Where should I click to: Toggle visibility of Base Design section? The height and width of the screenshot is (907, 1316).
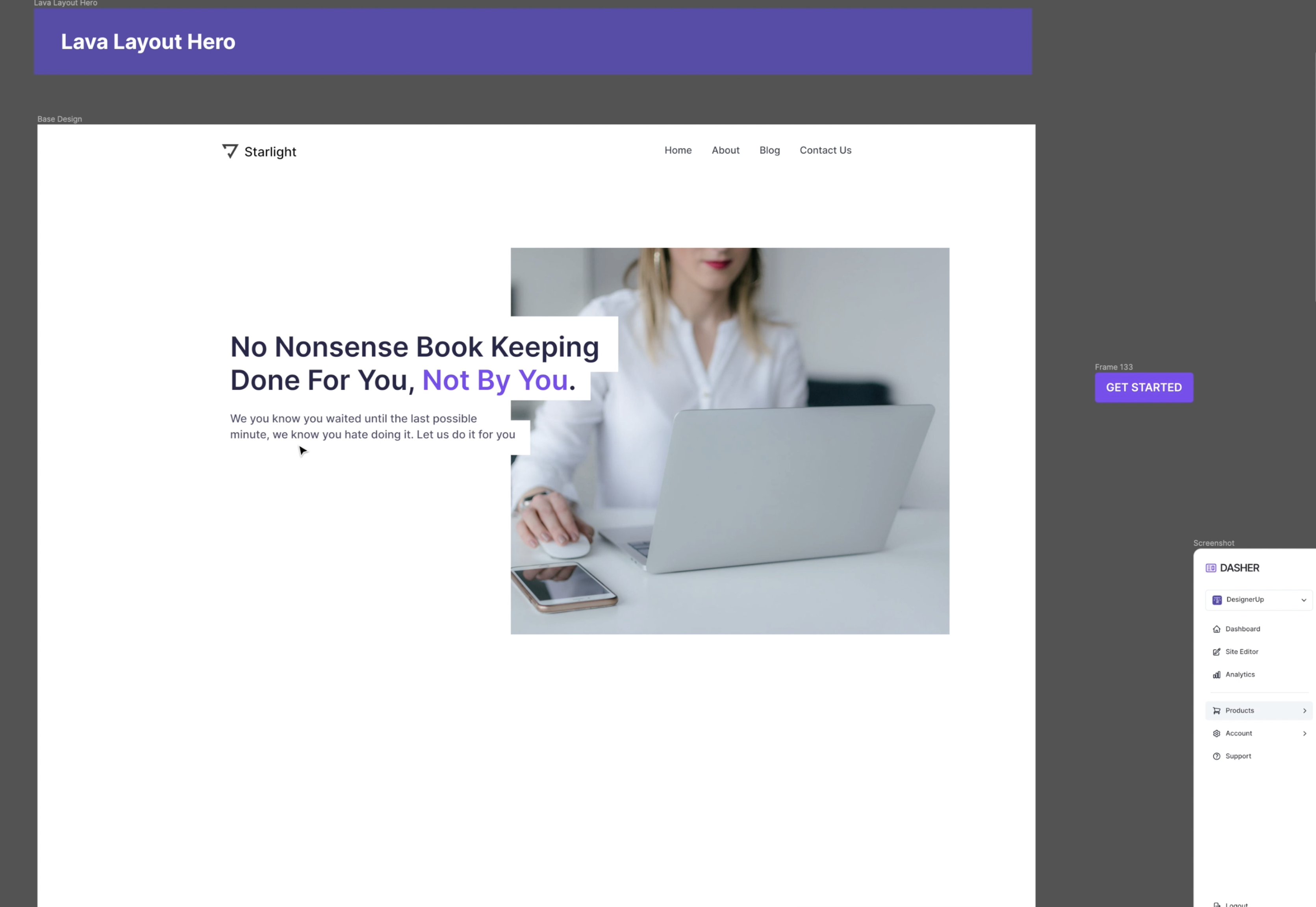click(x=59, y=119)
